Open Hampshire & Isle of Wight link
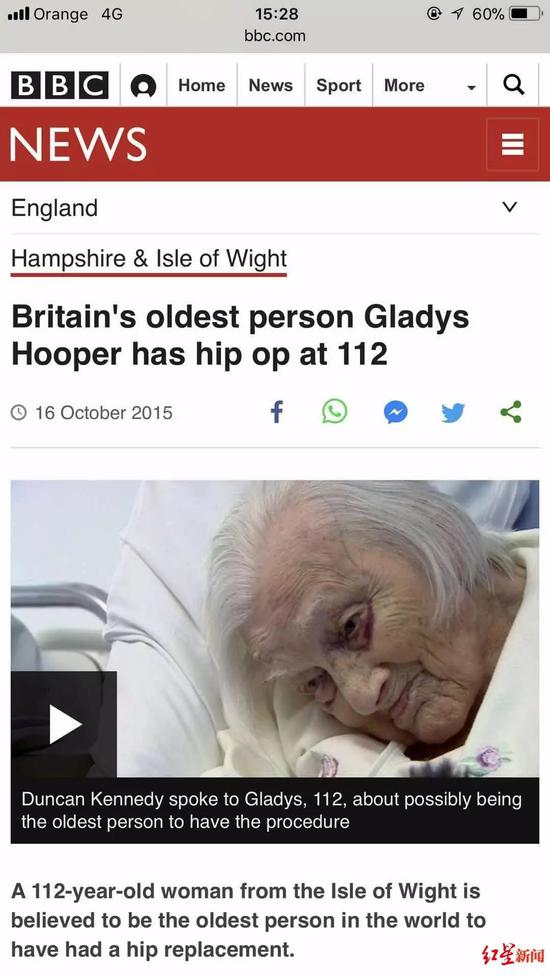This screenshot has width=550, height=977. (149, 258)
